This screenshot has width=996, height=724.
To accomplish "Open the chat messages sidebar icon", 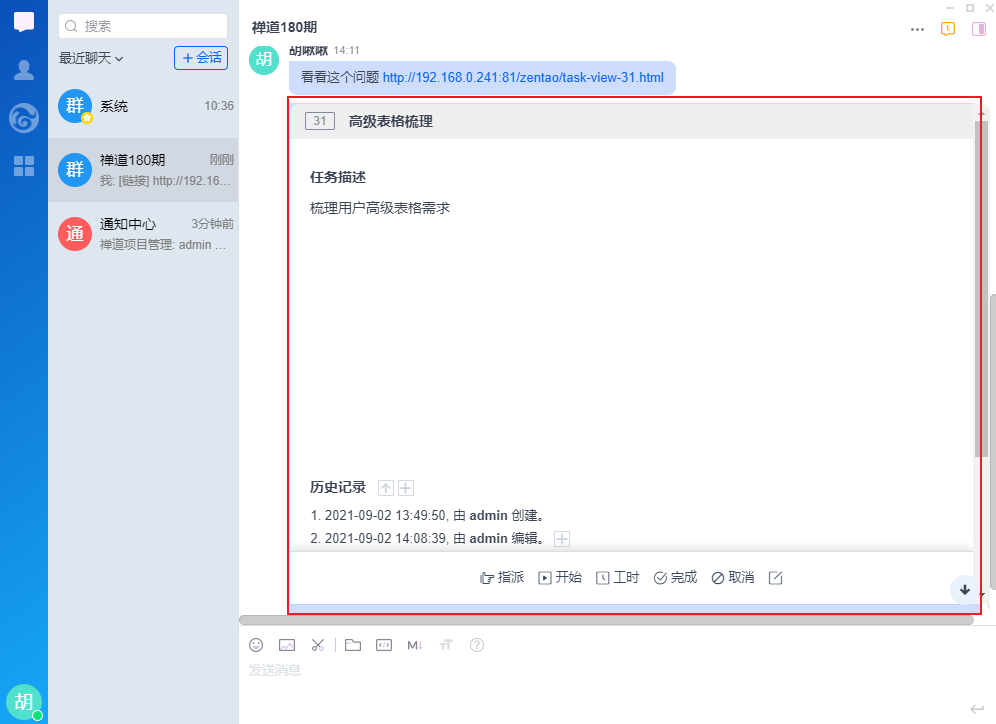I will [x=24, y=22].
